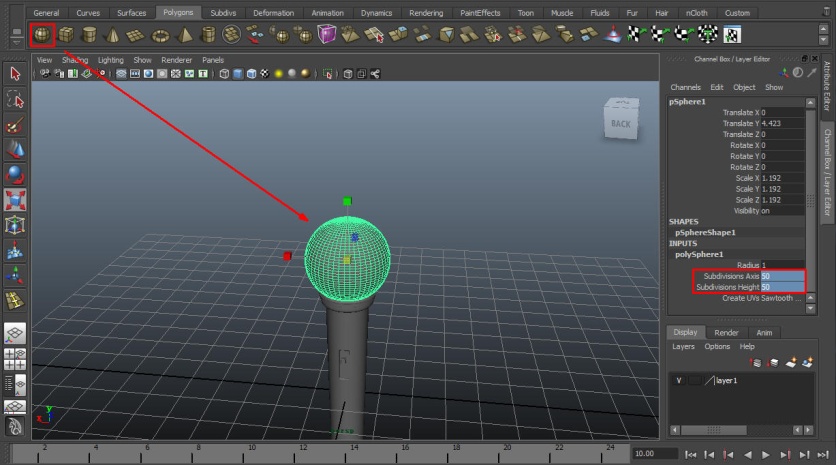
Task: Go to the end of playback range
Action: click(823, 455)
